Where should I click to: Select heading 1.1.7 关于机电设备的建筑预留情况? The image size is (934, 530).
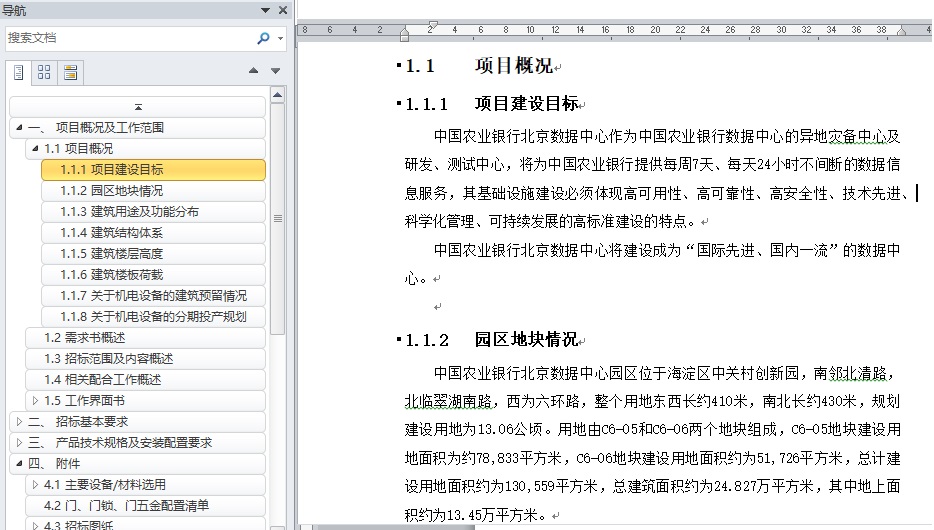(x=154, y=295)
